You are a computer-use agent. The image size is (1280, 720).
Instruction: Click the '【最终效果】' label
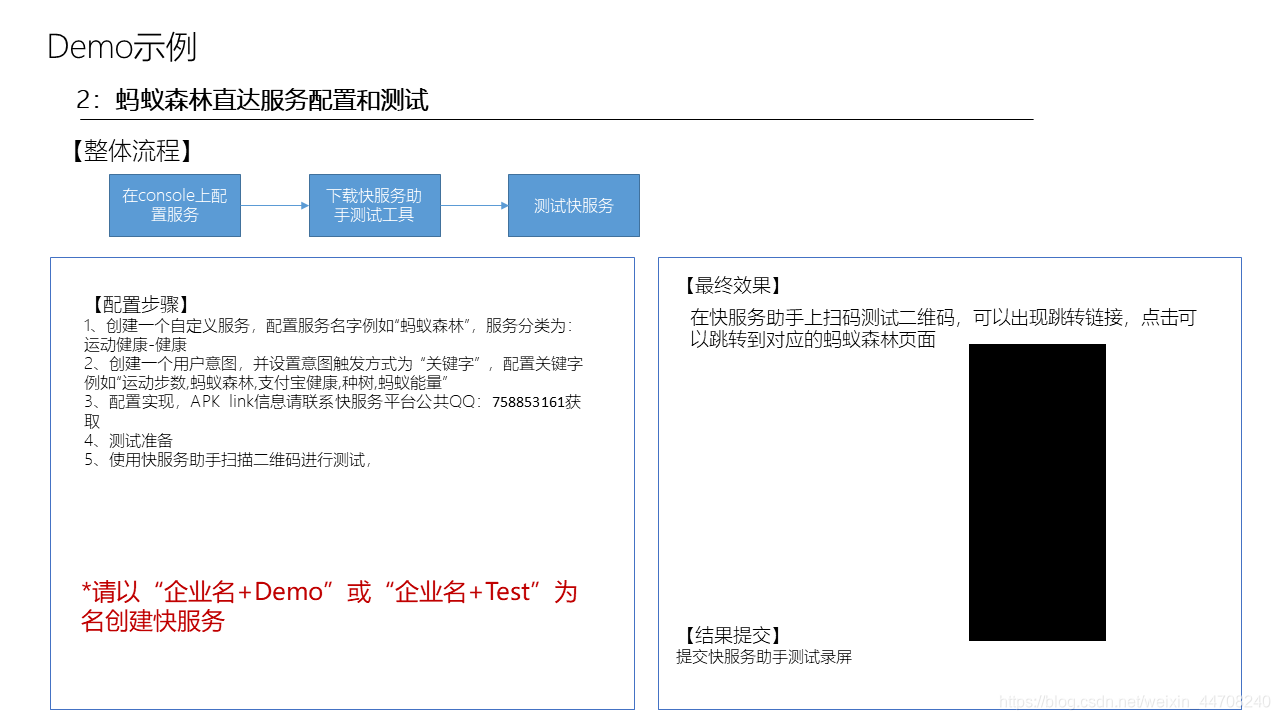point(731,286)
